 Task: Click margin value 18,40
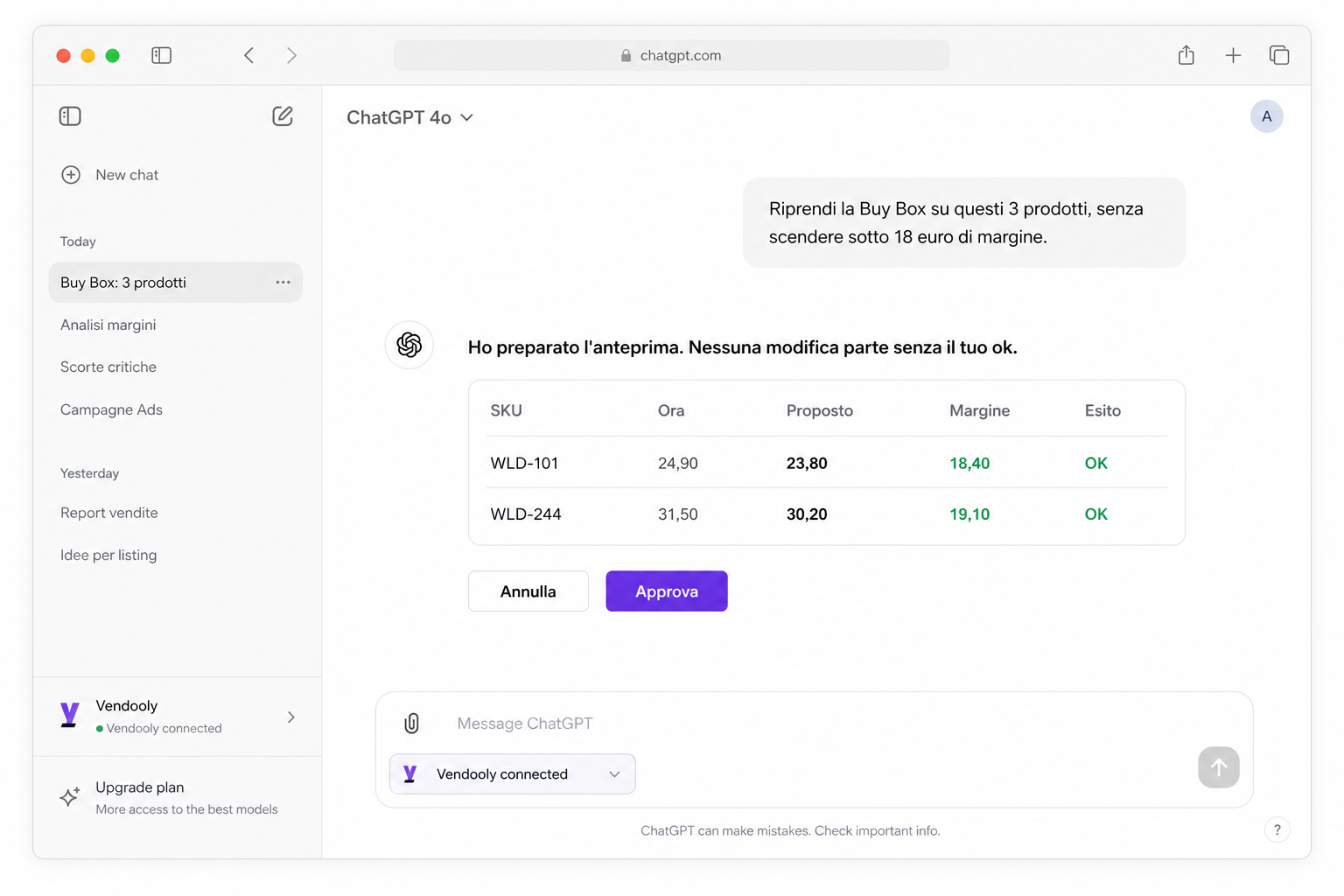click(969, 463)
